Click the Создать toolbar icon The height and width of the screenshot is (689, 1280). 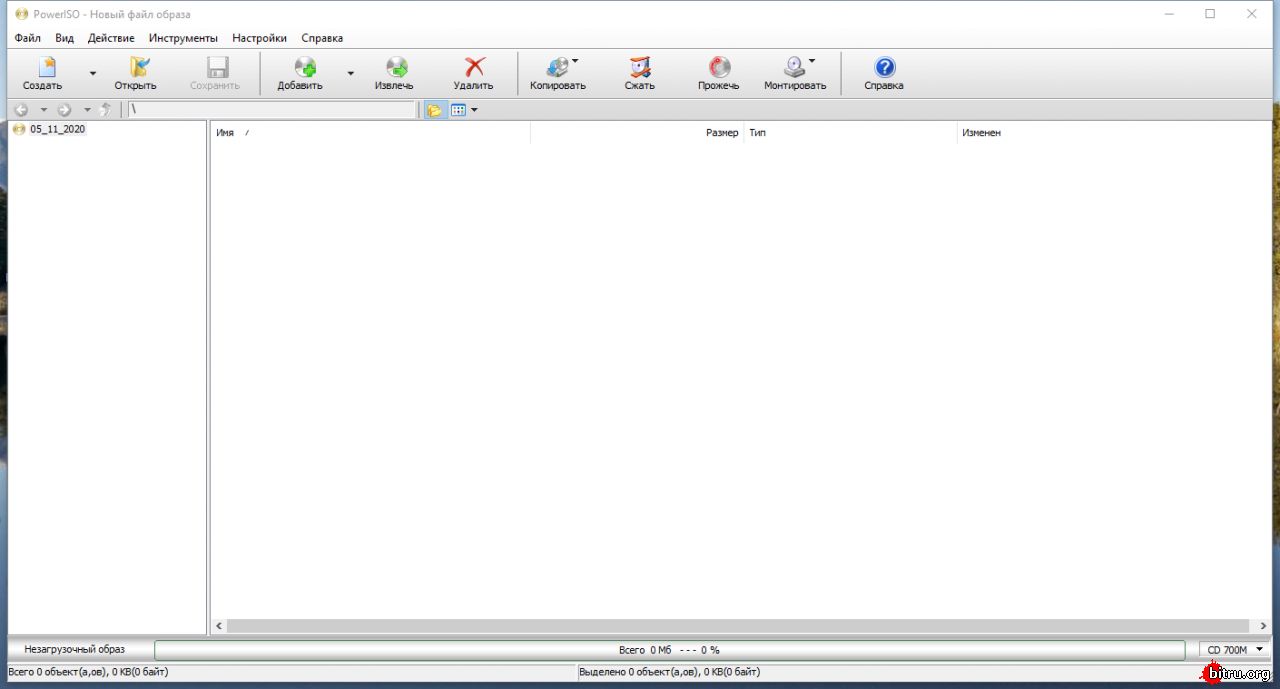coord(46,67)
